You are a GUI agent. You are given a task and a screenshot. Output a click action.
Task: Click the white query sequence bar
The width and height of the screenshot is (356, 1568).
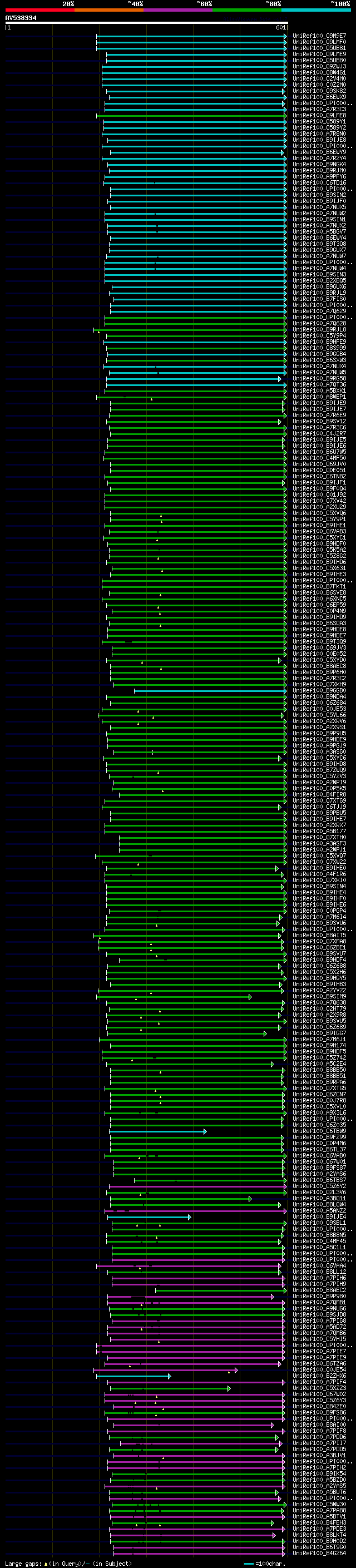(x=147, y=22)
